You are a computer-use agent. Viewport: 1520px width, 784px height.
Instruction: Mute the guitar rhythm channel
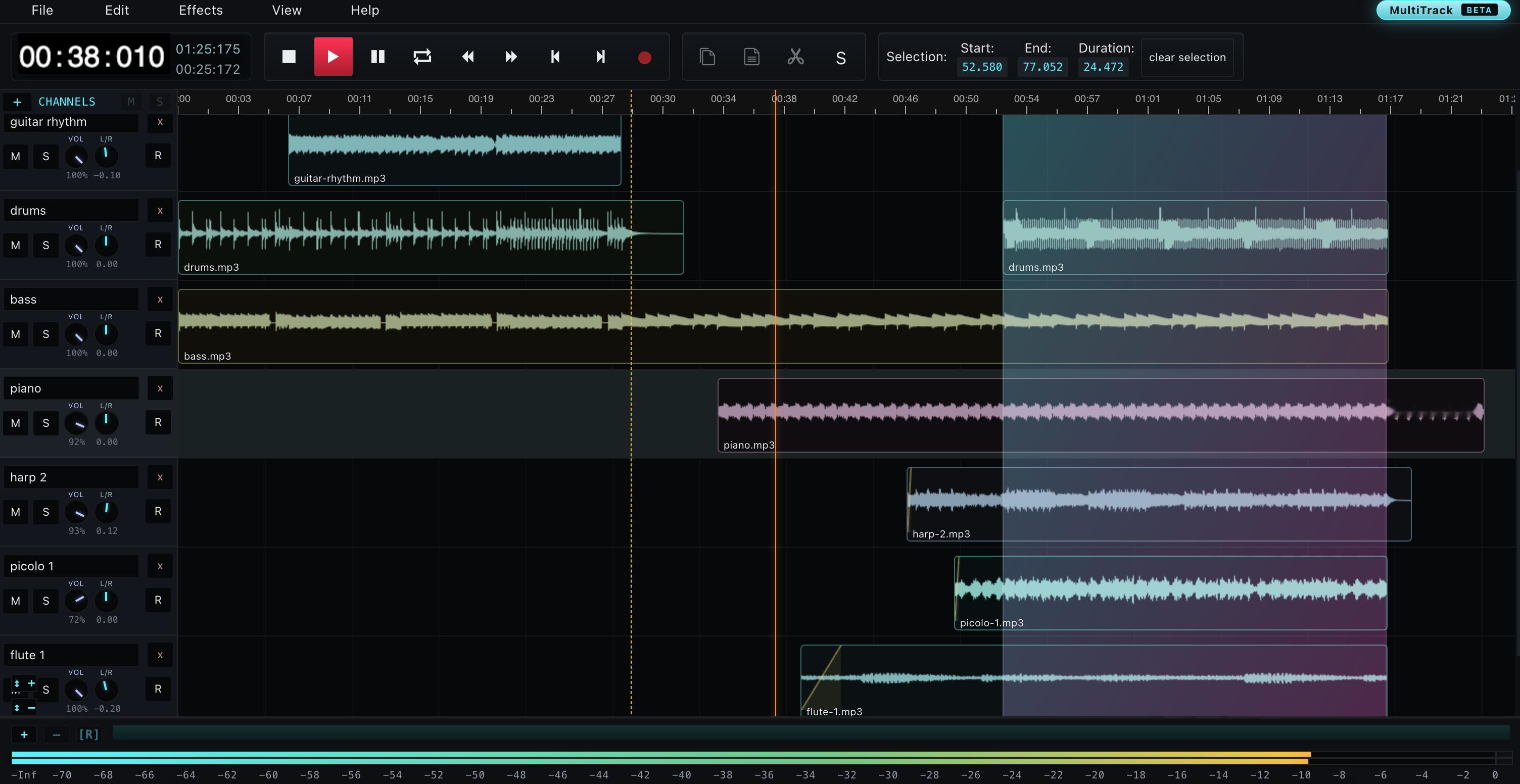(x=15, y=156)
